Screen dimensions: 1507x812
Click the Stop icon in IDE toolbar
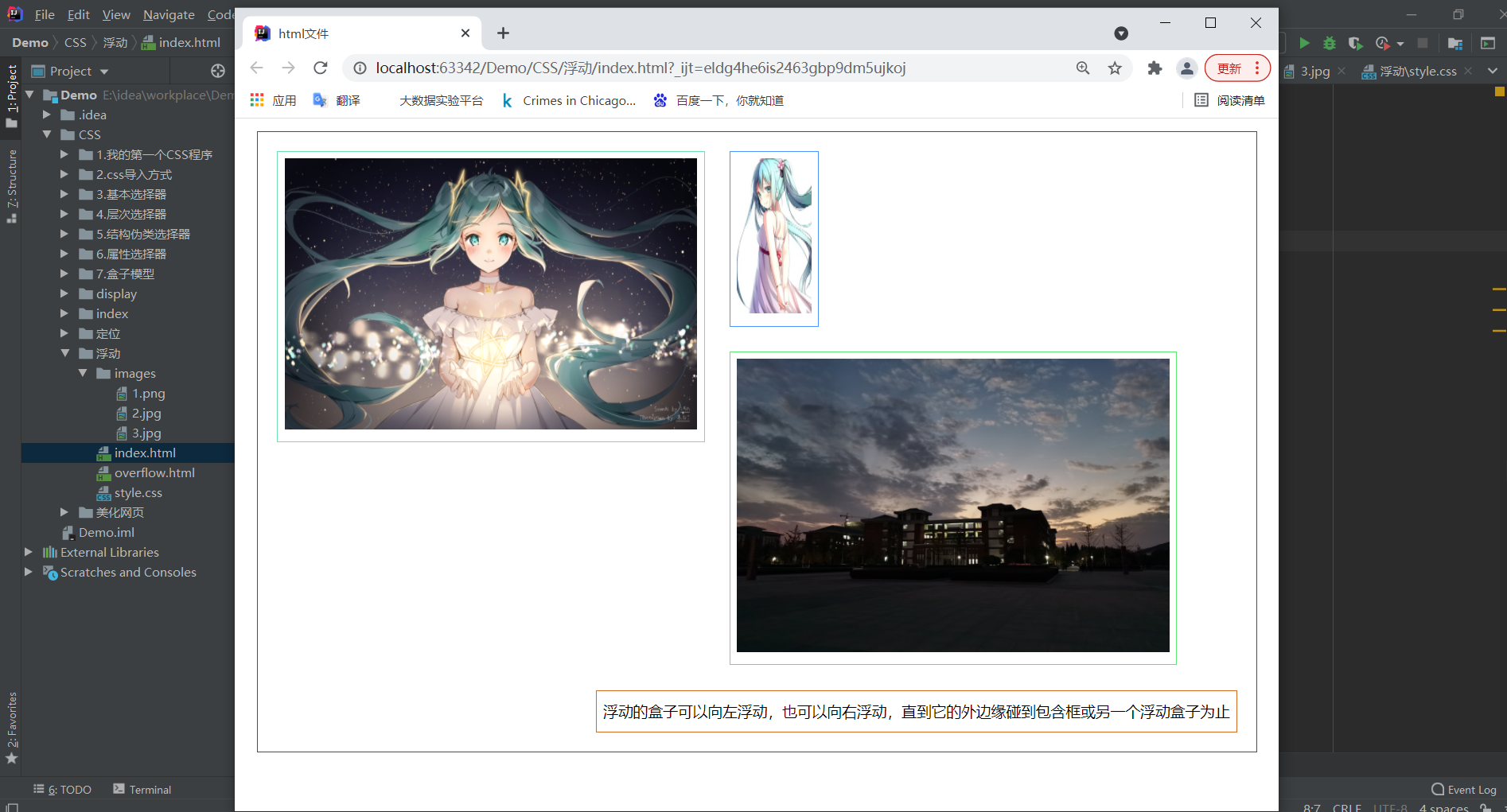coord(1423,43)
